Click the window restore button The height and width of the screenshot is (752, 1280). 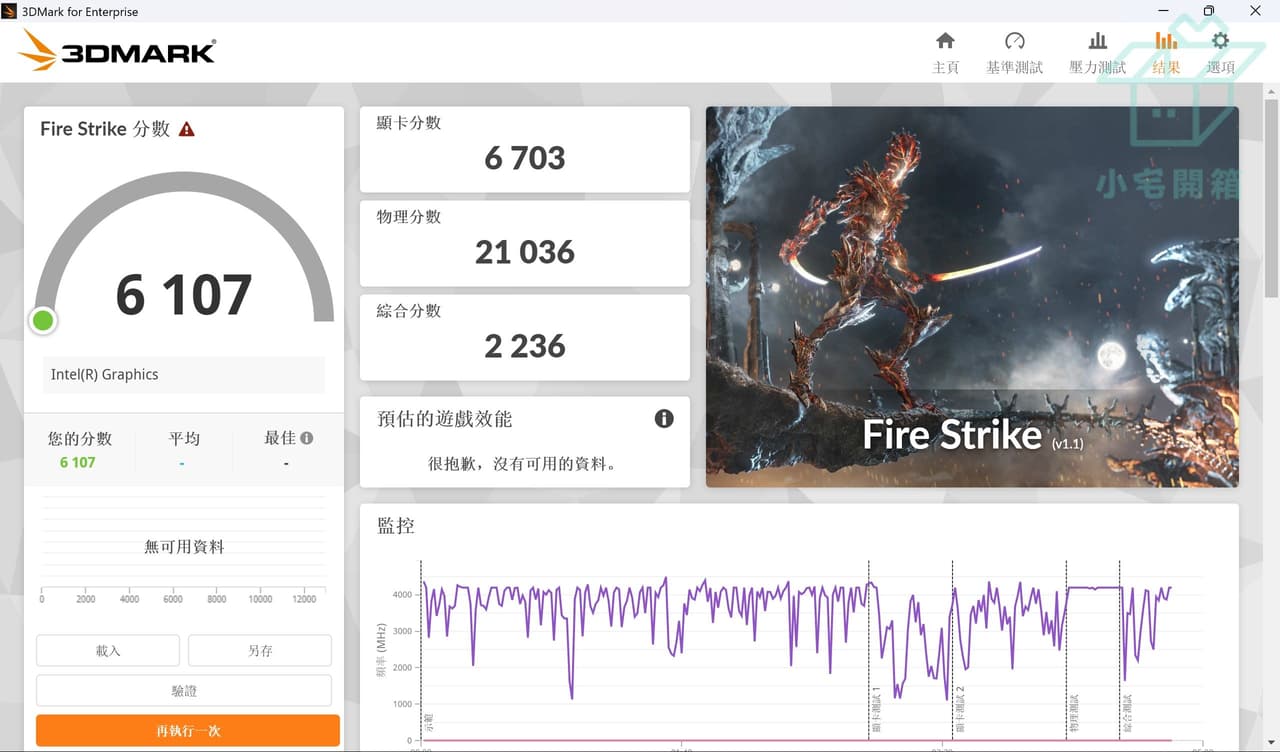(1209, 11)
